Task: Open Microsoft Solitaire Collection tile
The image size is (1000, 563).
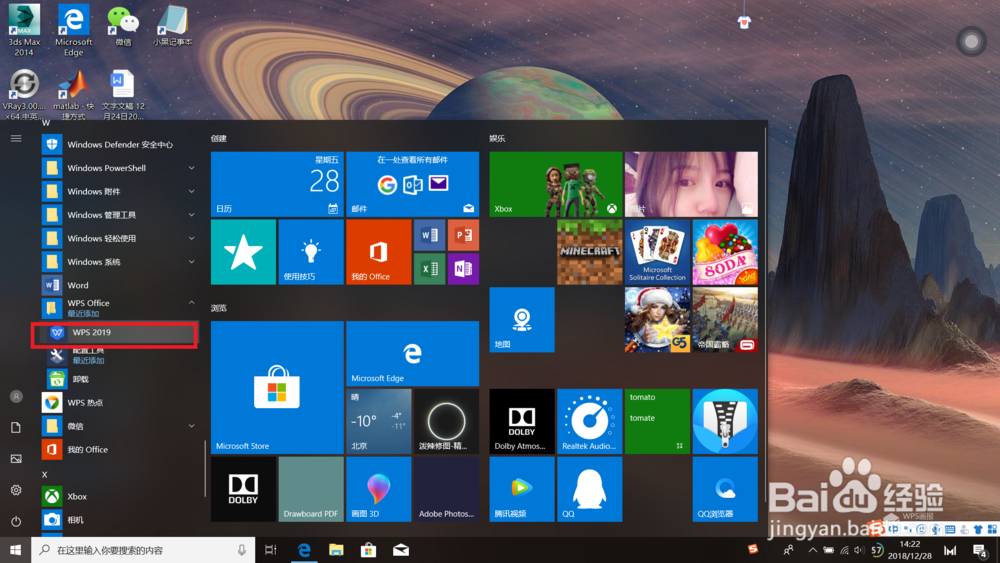Action: [x=658, y=252]
